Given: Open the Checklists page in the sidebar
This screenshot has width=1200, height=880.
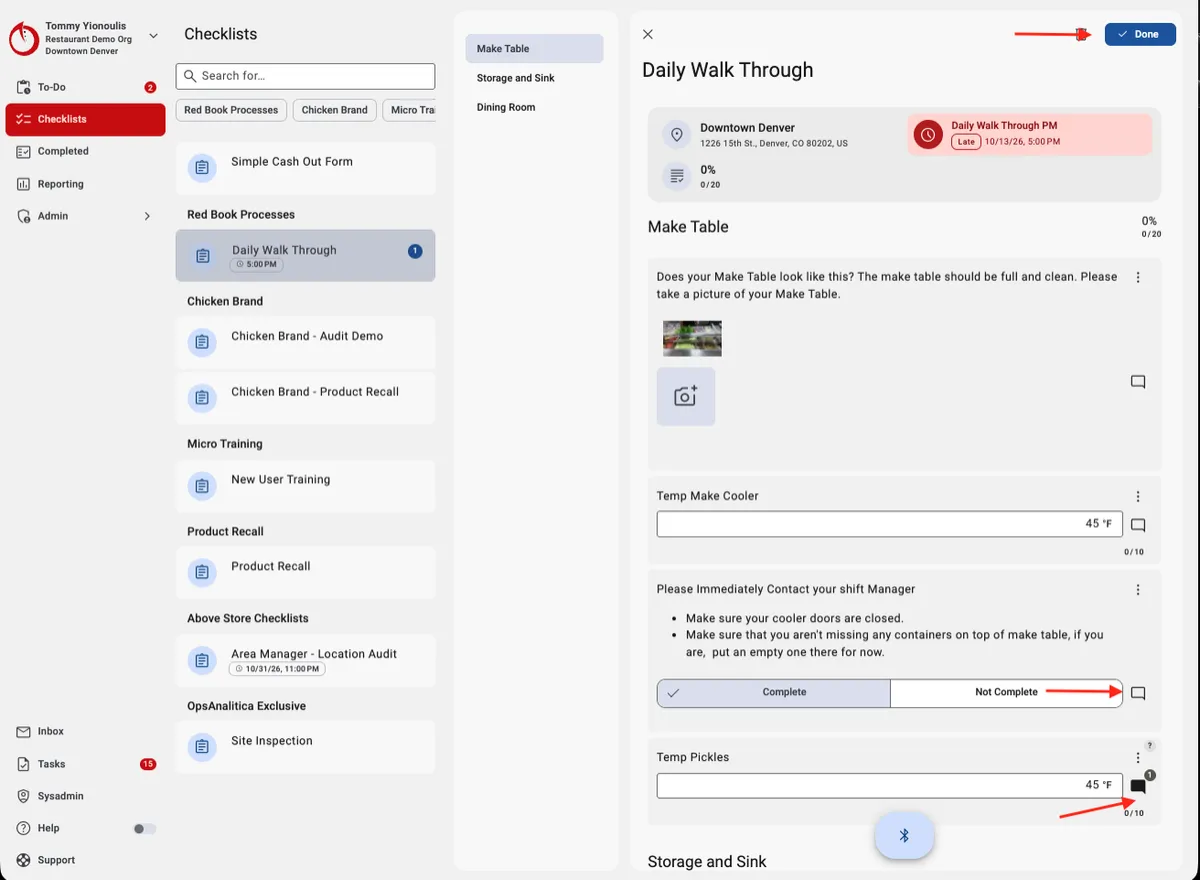Looking at the screenshot, I should coord(85,119).
